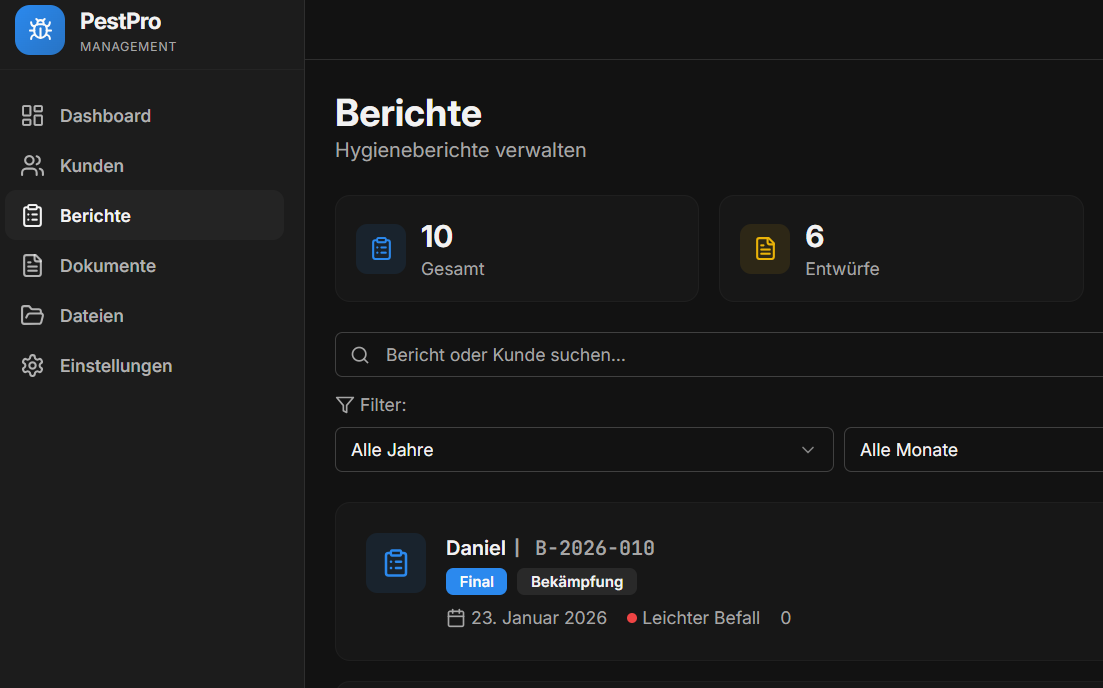Click the Kunden people icon
The image size is (1103, 688).
pyautogui.click(x=33, y=166)
